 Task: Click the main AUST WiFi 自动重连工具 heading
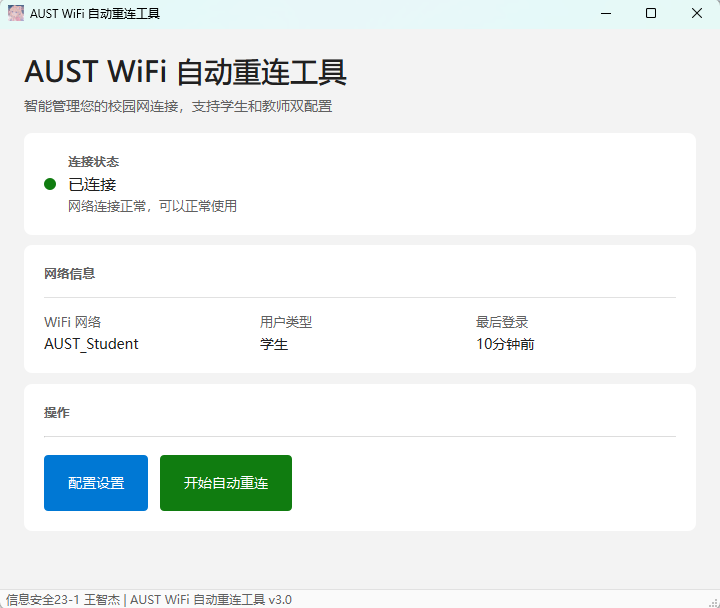pyautogui.click(x=185, y=73)
